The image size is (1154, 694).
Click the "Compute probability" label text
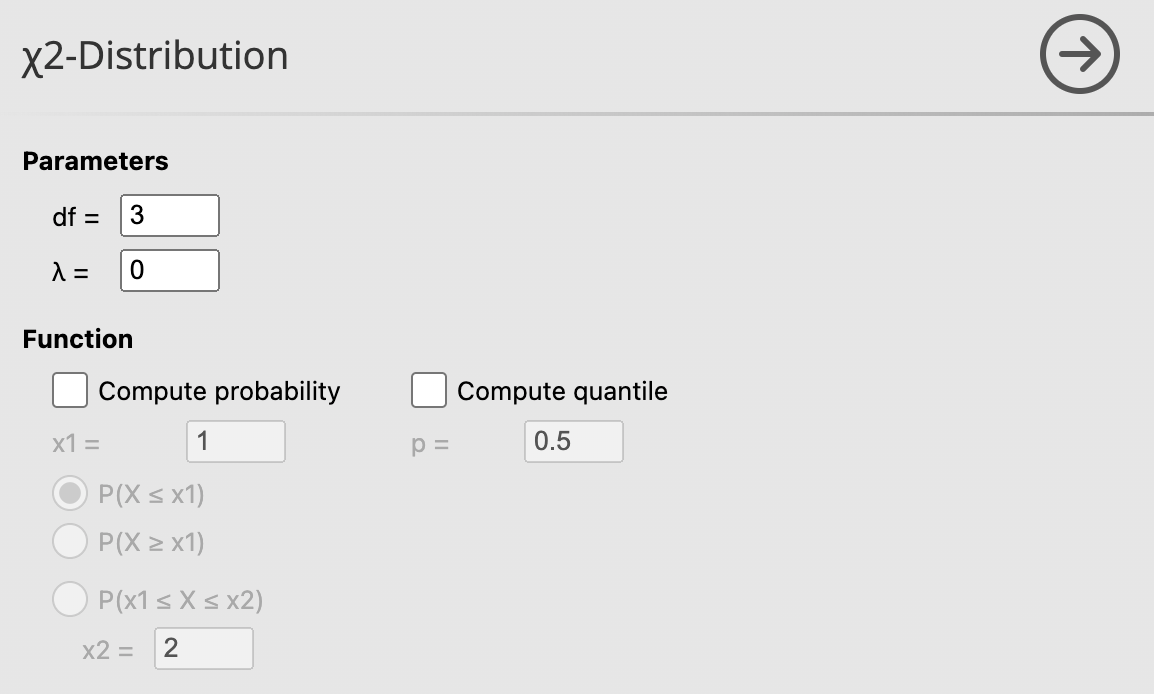pyautogui.click(x=219, y=391)
